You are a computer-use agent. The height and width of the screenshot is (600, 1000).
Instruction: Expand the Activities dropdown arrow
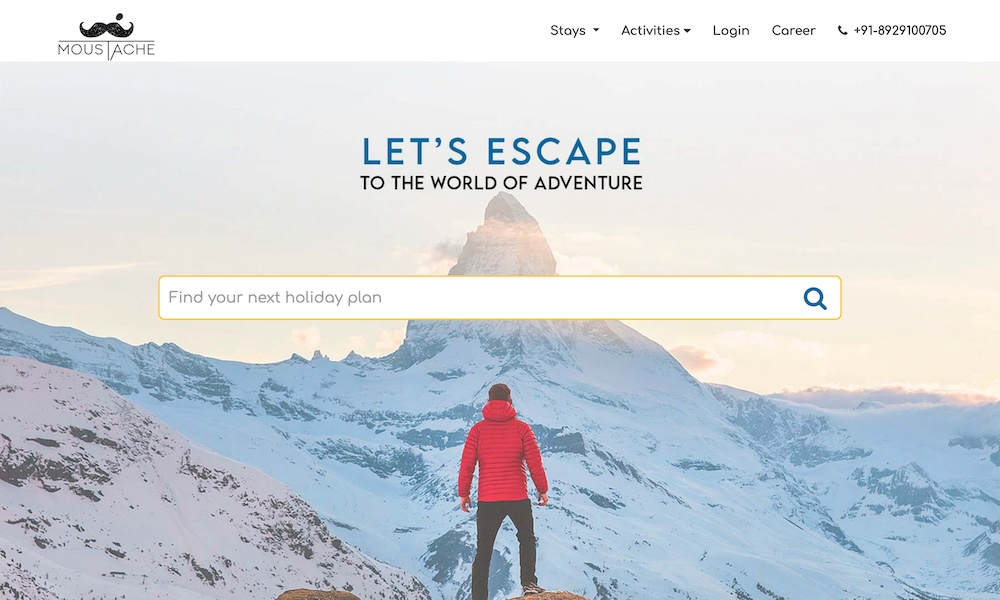pyautogui.click(x=687, y=31)
